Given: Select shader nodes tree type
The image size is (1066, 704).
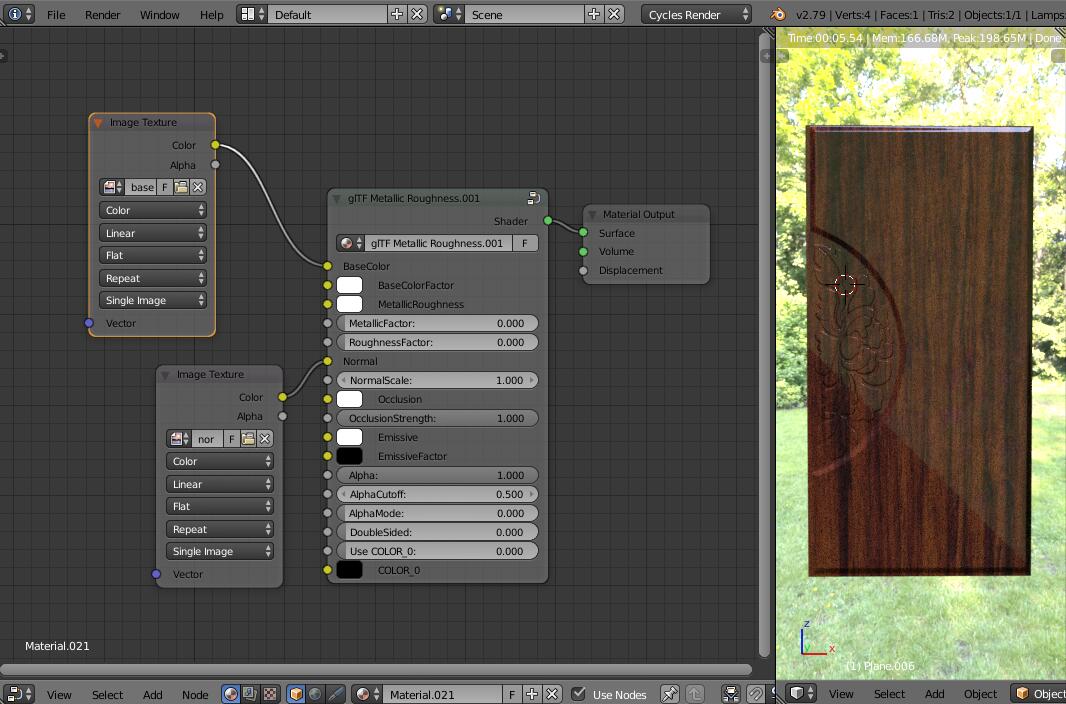Looking at the screenshot, I should 231,694.
